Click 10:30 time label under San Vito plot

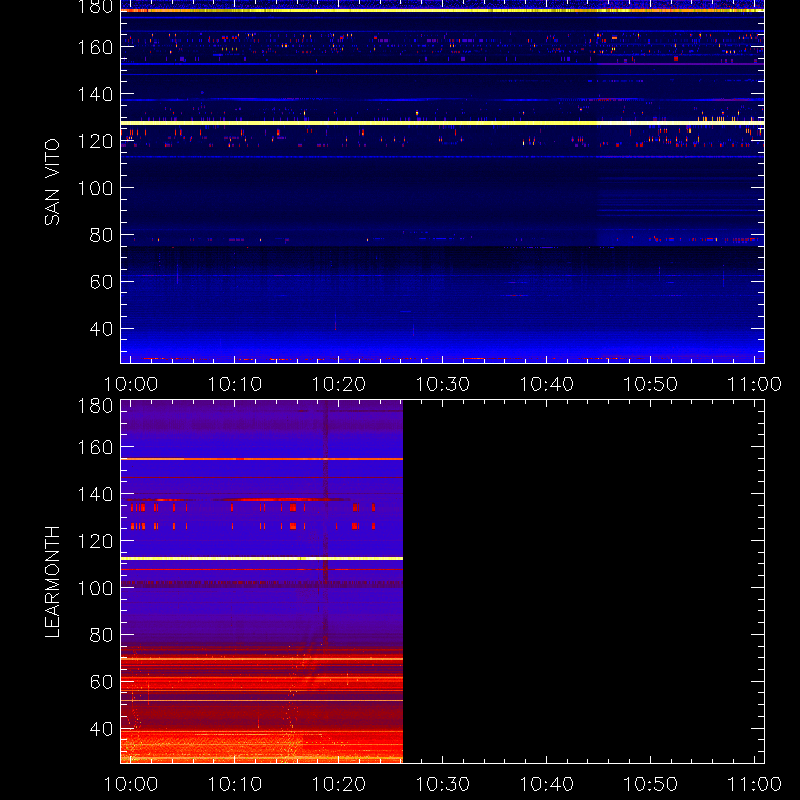[442, 384]
